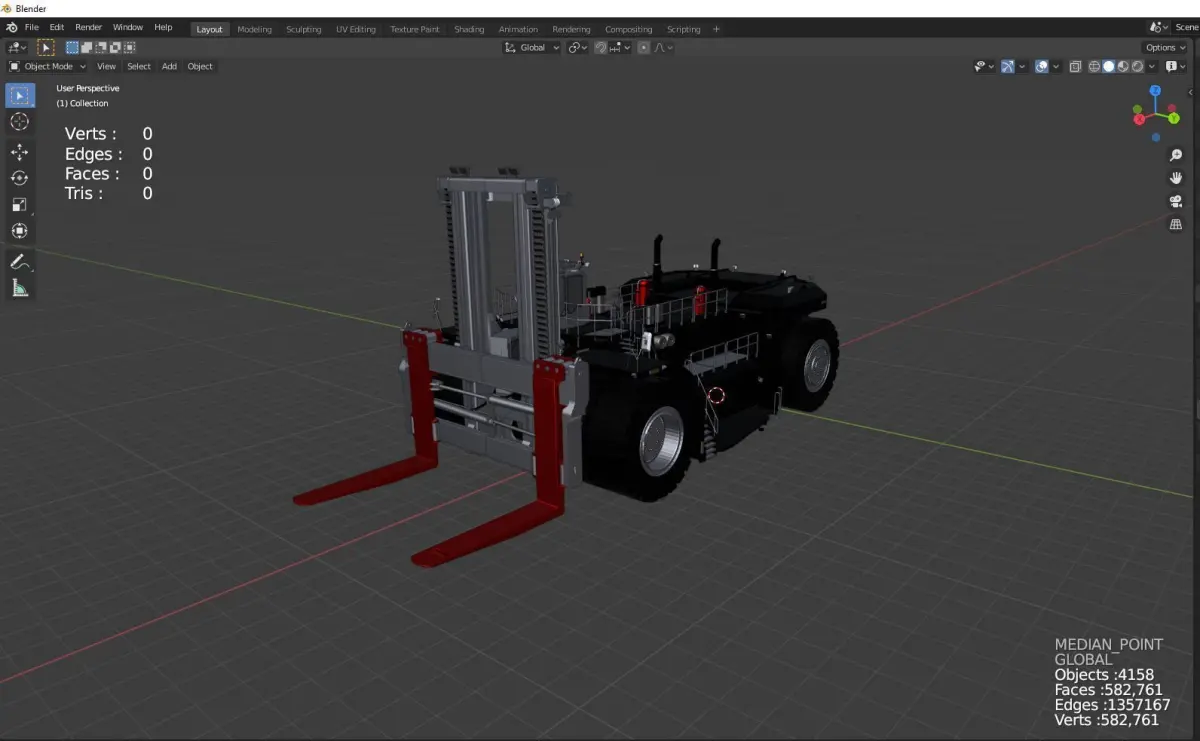This screenshot has height=741, width=1200.
Task: Open the Help menu
Action: click(163, 27)
